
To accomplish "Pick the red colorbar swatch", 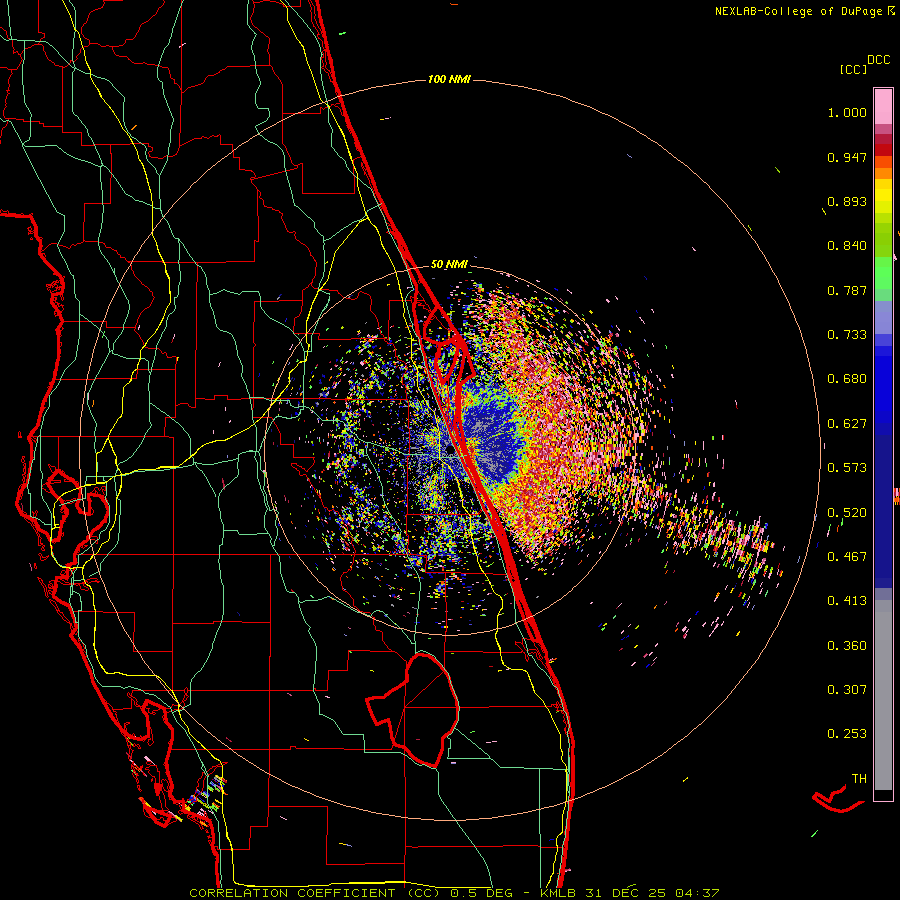I will point(883,149).
